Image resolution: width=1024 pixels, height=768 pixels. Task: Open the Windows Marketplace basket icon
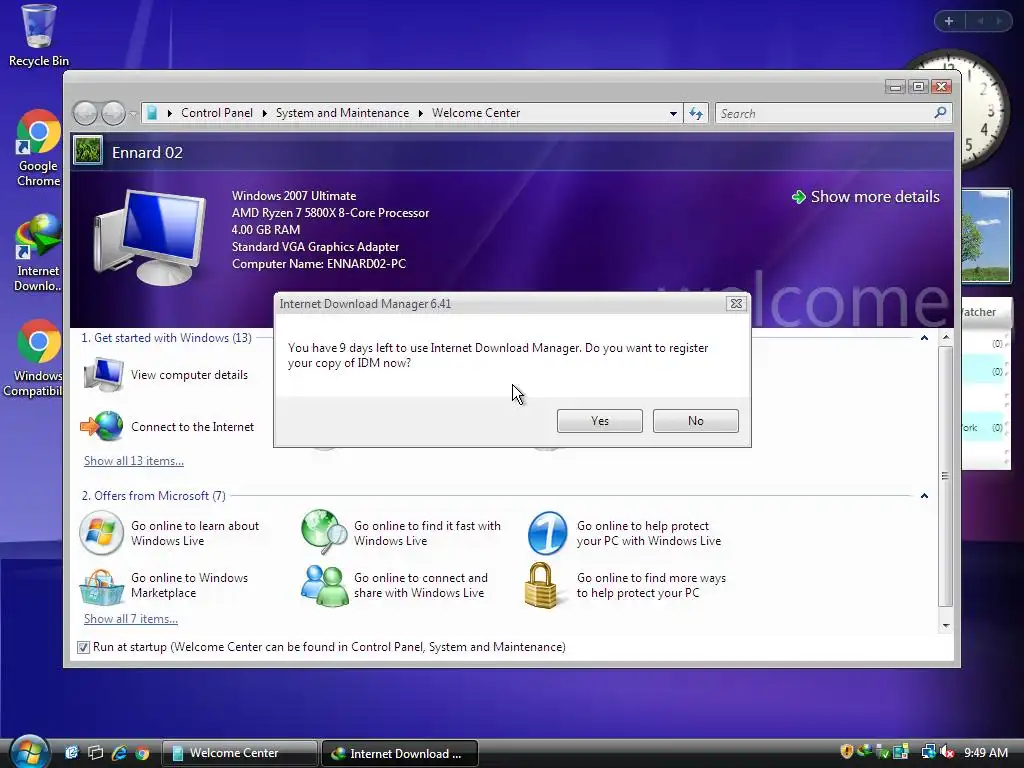(101, 586)
